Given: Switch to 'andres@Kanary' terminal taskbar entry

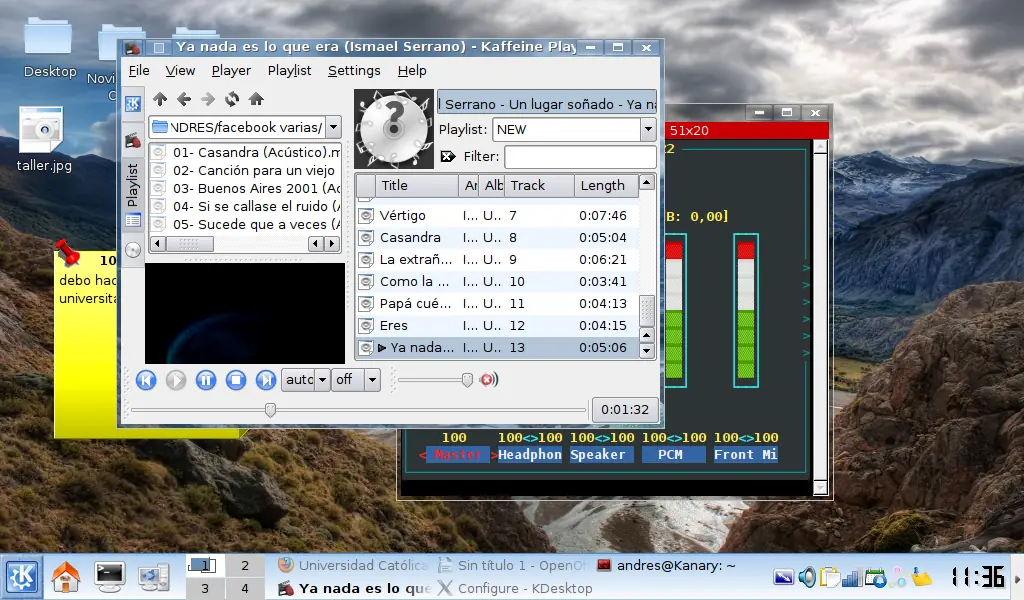Looking at the screenshot, I should (x=666, y=565).
